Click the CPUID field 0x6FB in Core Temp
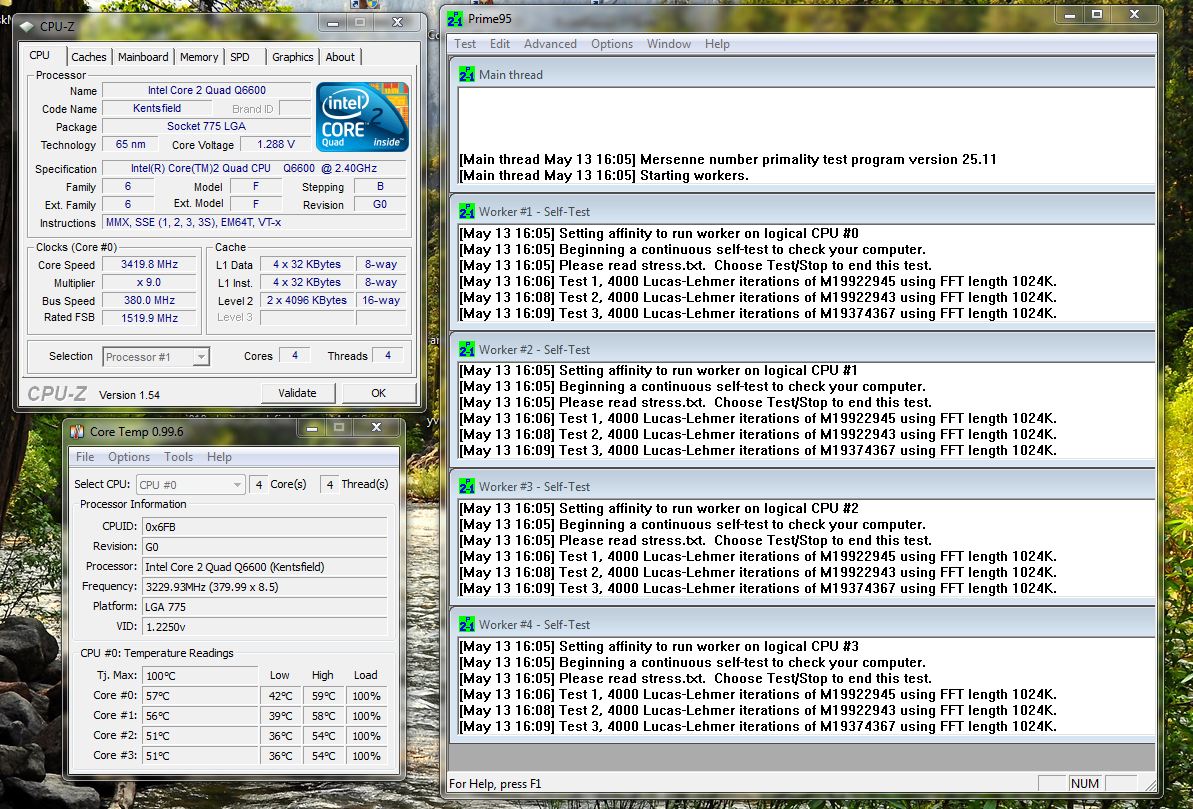1193x809 pixels. tap(265, 527)
